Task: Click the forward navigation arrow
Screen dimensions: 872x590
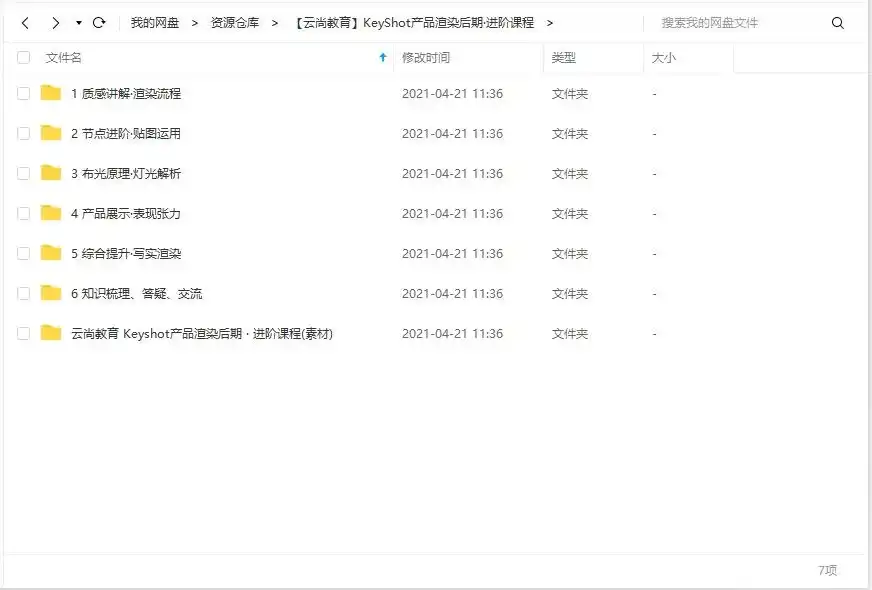Action: tap(56, 21)
